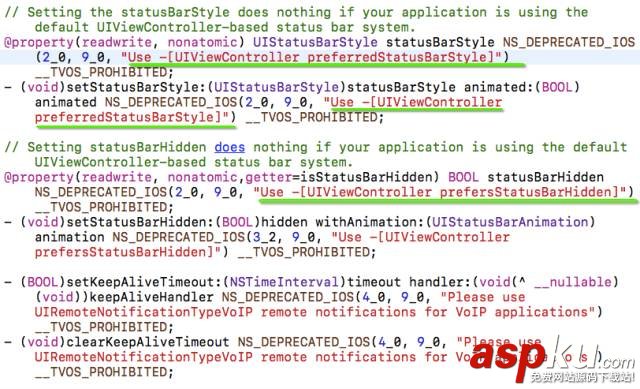
Task: Click the "NSTimeInterval" type name
Action: [284, 282]
